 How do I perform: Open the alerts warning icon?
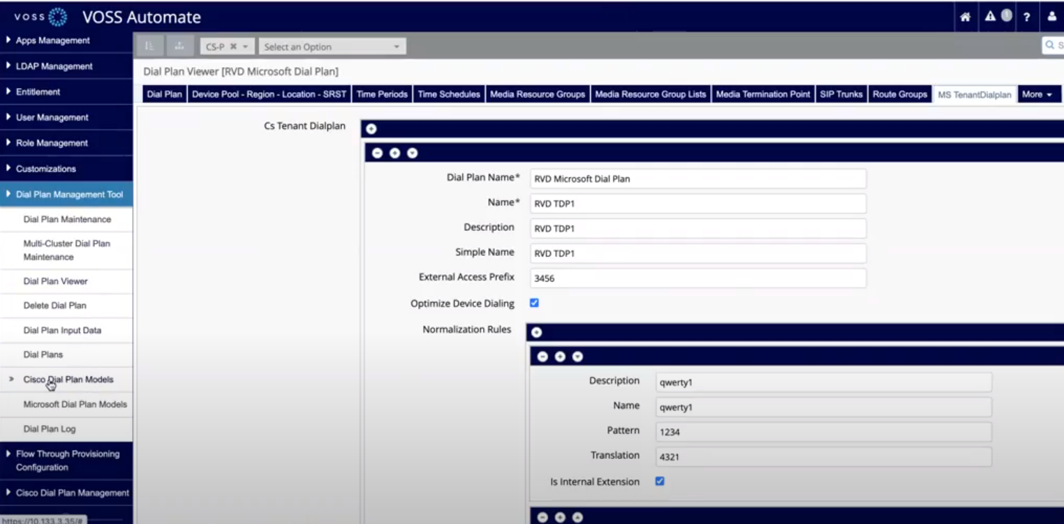click(990, 17)
